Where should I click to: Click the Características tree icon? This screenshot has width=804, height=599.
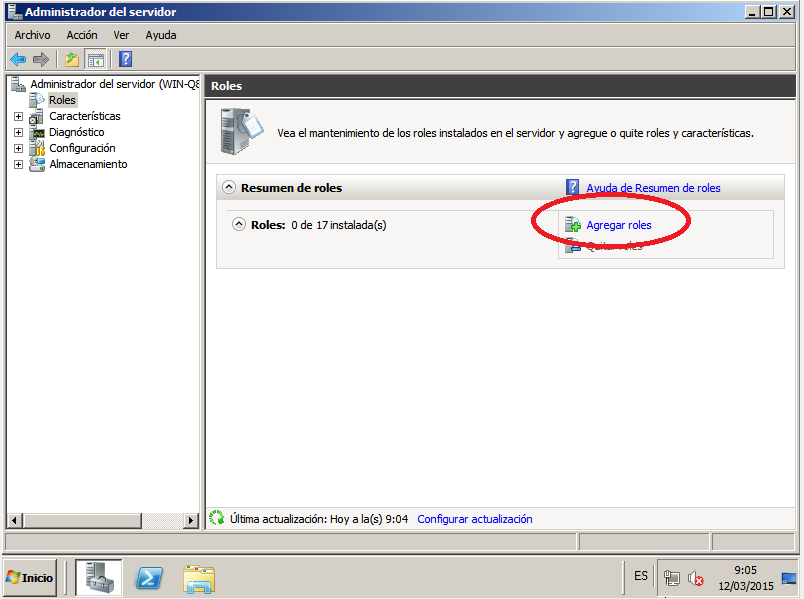pos(36,116)
